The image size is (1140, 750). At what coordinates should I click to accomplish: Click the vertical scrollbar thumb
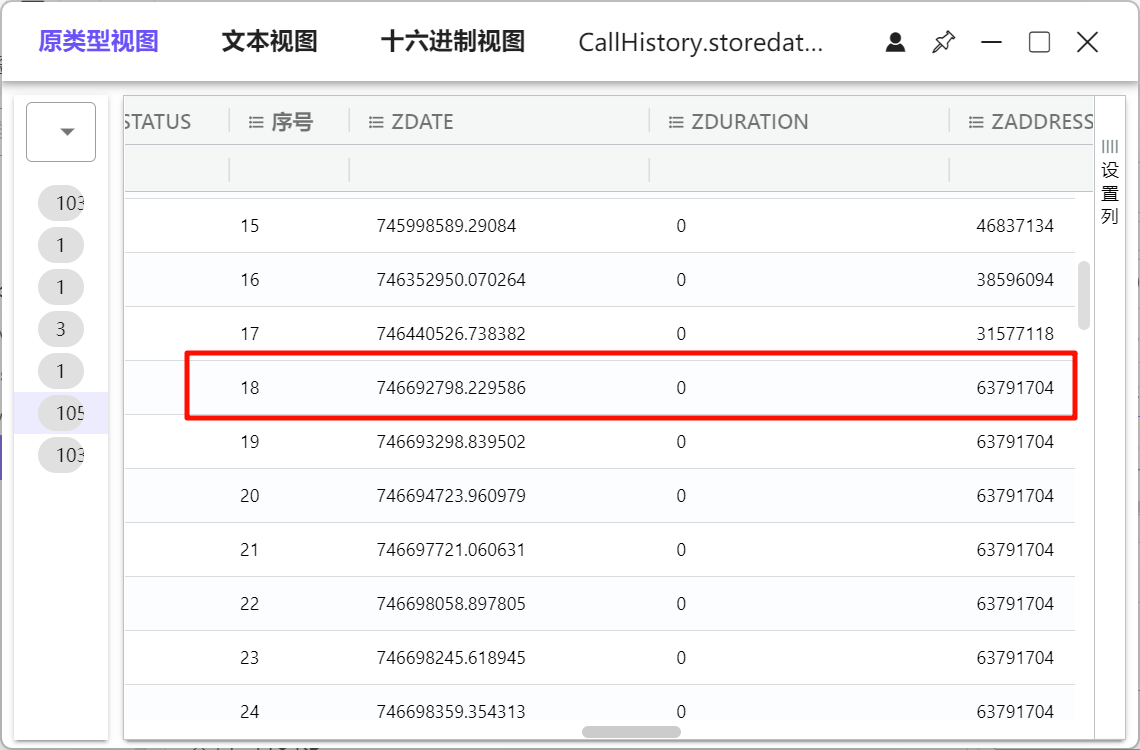pos(1084,295)
